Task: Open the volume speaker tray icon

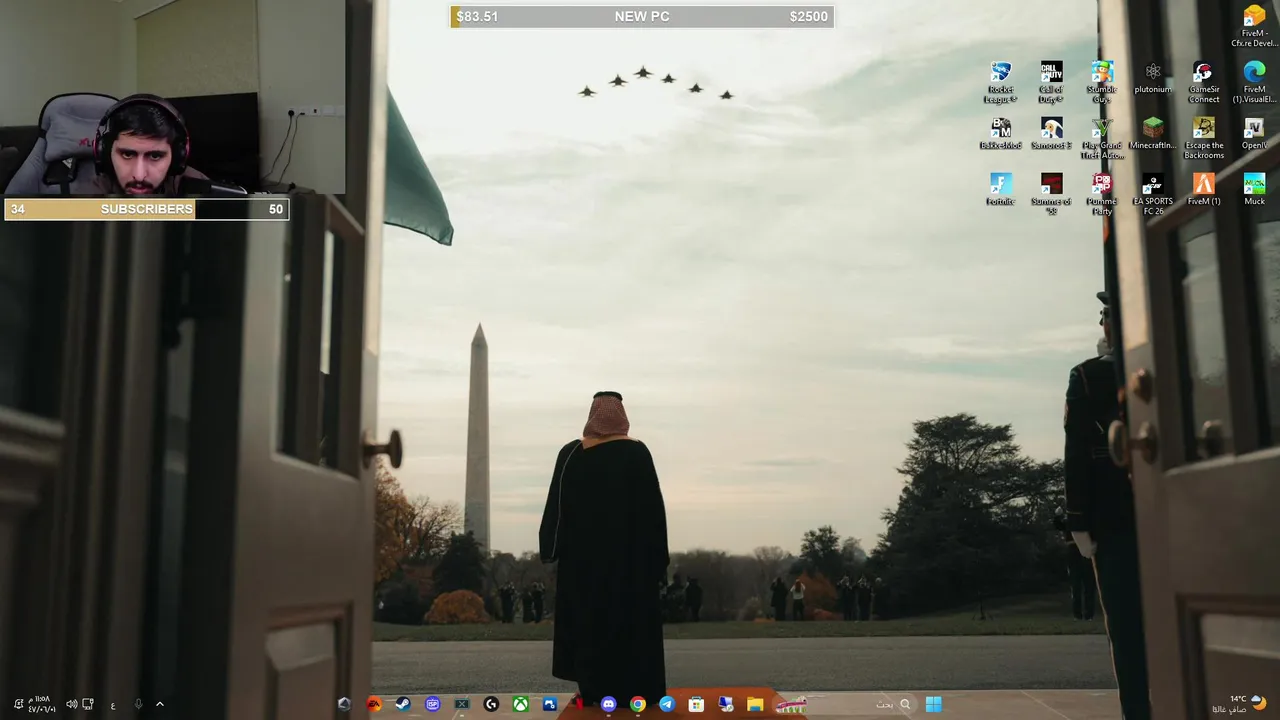Action: [x=72, y=704]
